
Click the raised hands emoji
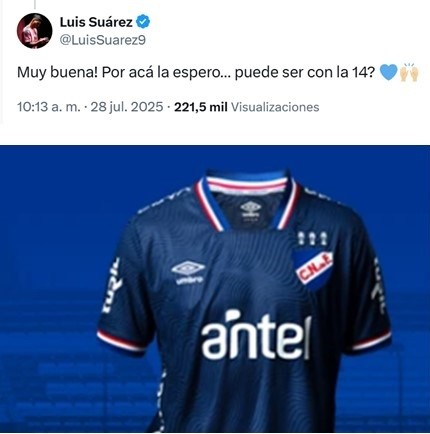click(409, 72)
